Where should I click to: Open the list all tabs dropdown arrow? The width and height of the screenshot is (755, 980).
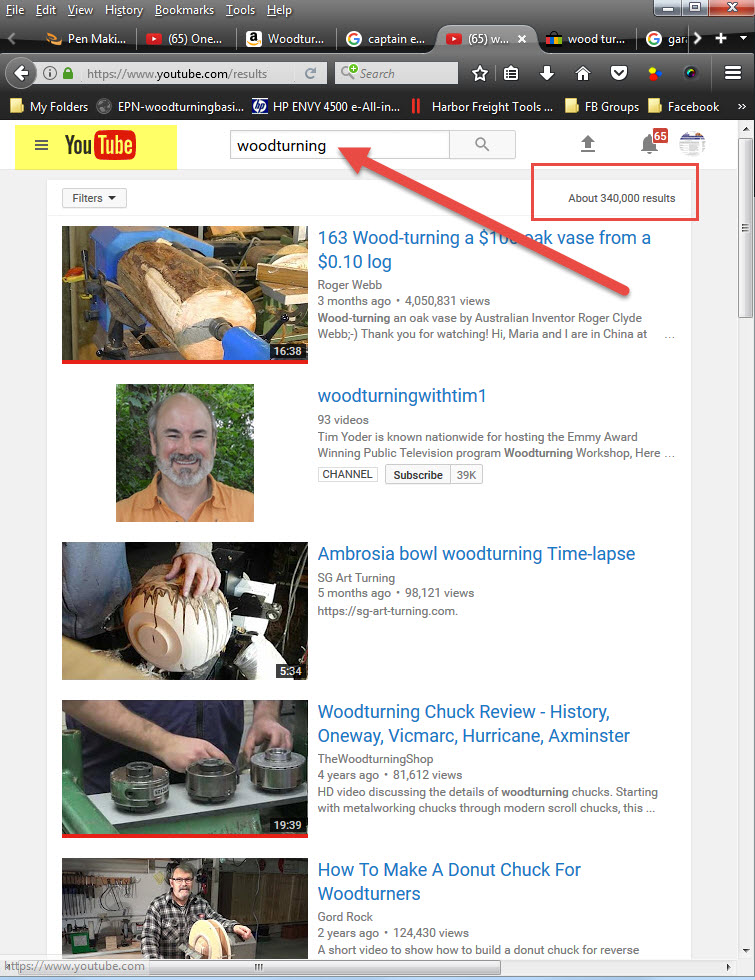click(743, 38)
